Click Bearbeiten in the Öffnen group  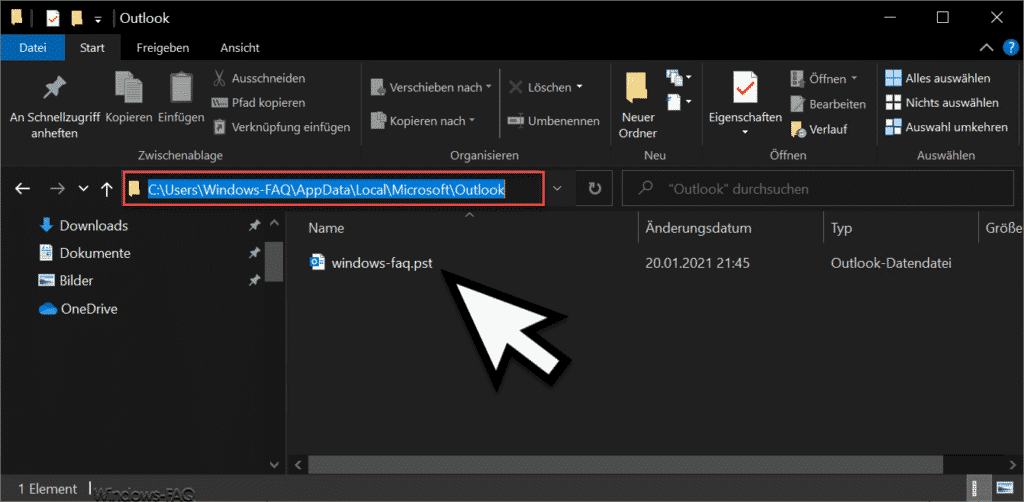(828, 104)
